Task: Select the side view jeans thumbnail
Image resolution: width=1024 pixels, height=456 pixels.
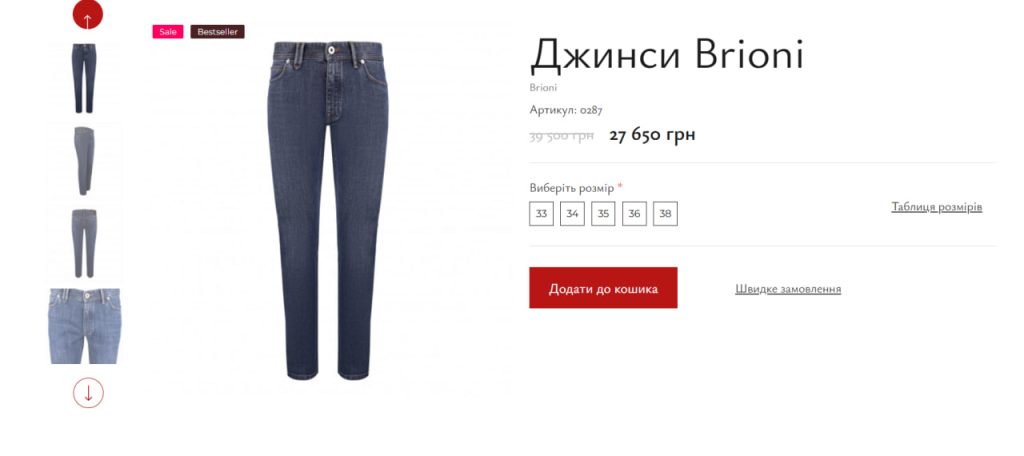Action: (84, 161)
